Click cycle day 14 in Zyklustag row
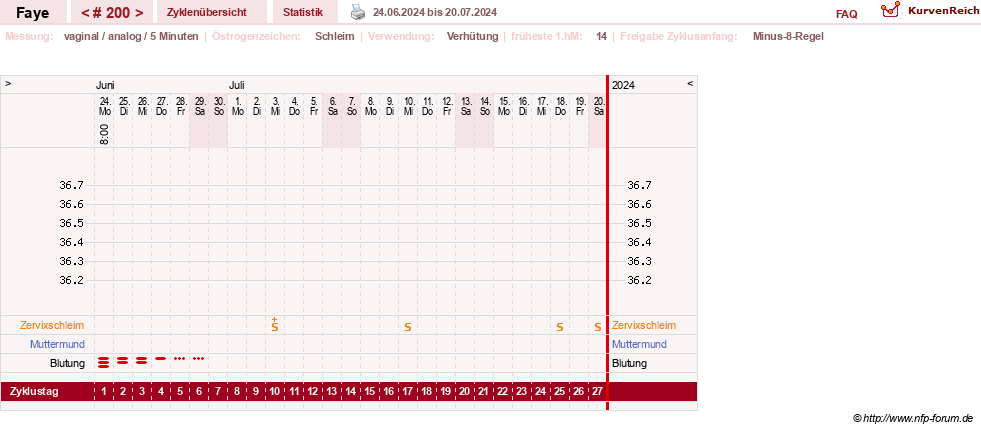The width and height of the screenshot is (981, 430). click(350, 392)
